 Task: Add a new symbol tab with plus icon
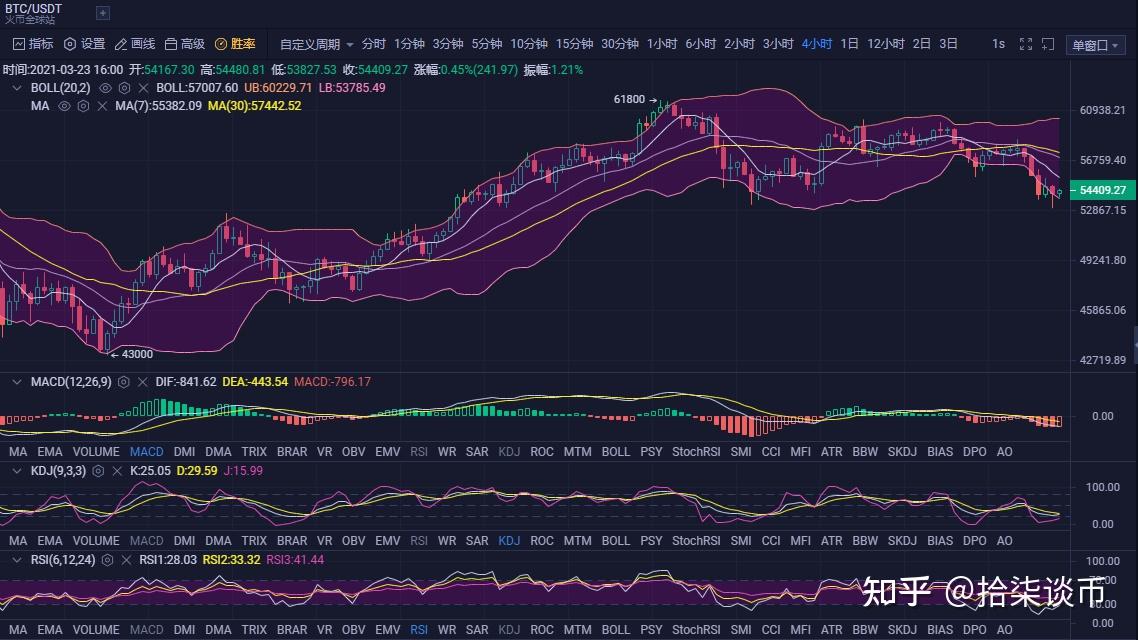[x=103, y=12]
